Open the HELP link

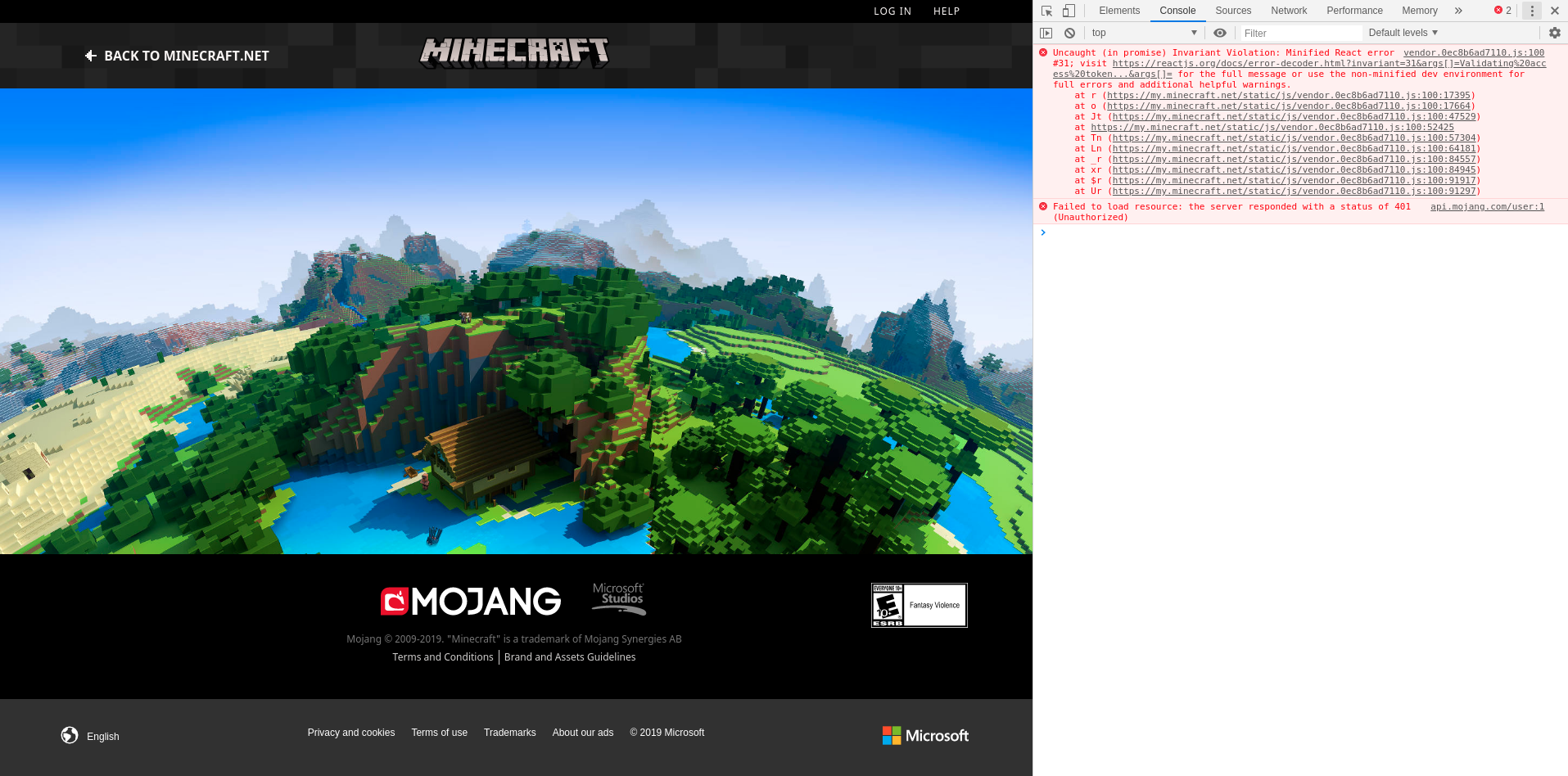pos(947,11)
